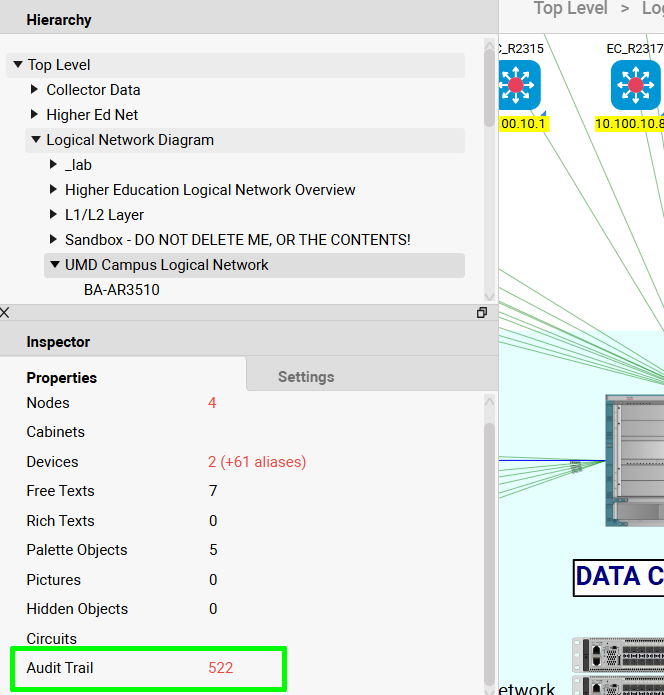Viewport: 664px width, 695px height.
Task: Select the L1/L2 Layer tree item
Action: 104,215
